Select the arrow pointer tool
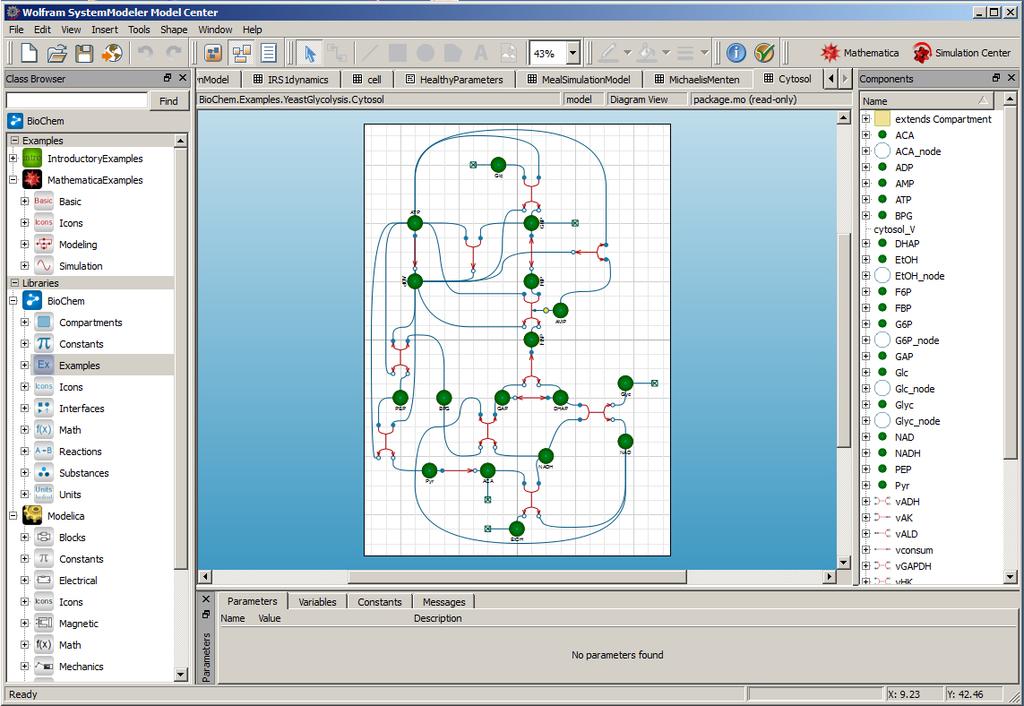 click(x=310, y=53)
